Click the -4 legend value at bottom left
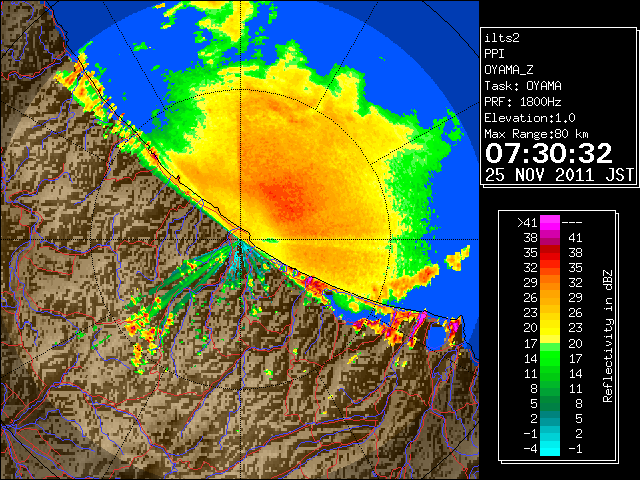640x480 pixels. pyautogui.click(x=530, y=449)
